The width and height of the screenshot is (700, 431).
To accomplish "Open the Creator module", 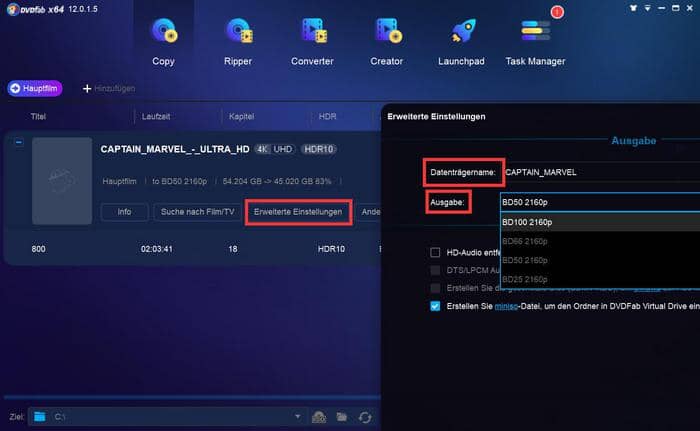I will click(x=387, y=41).
